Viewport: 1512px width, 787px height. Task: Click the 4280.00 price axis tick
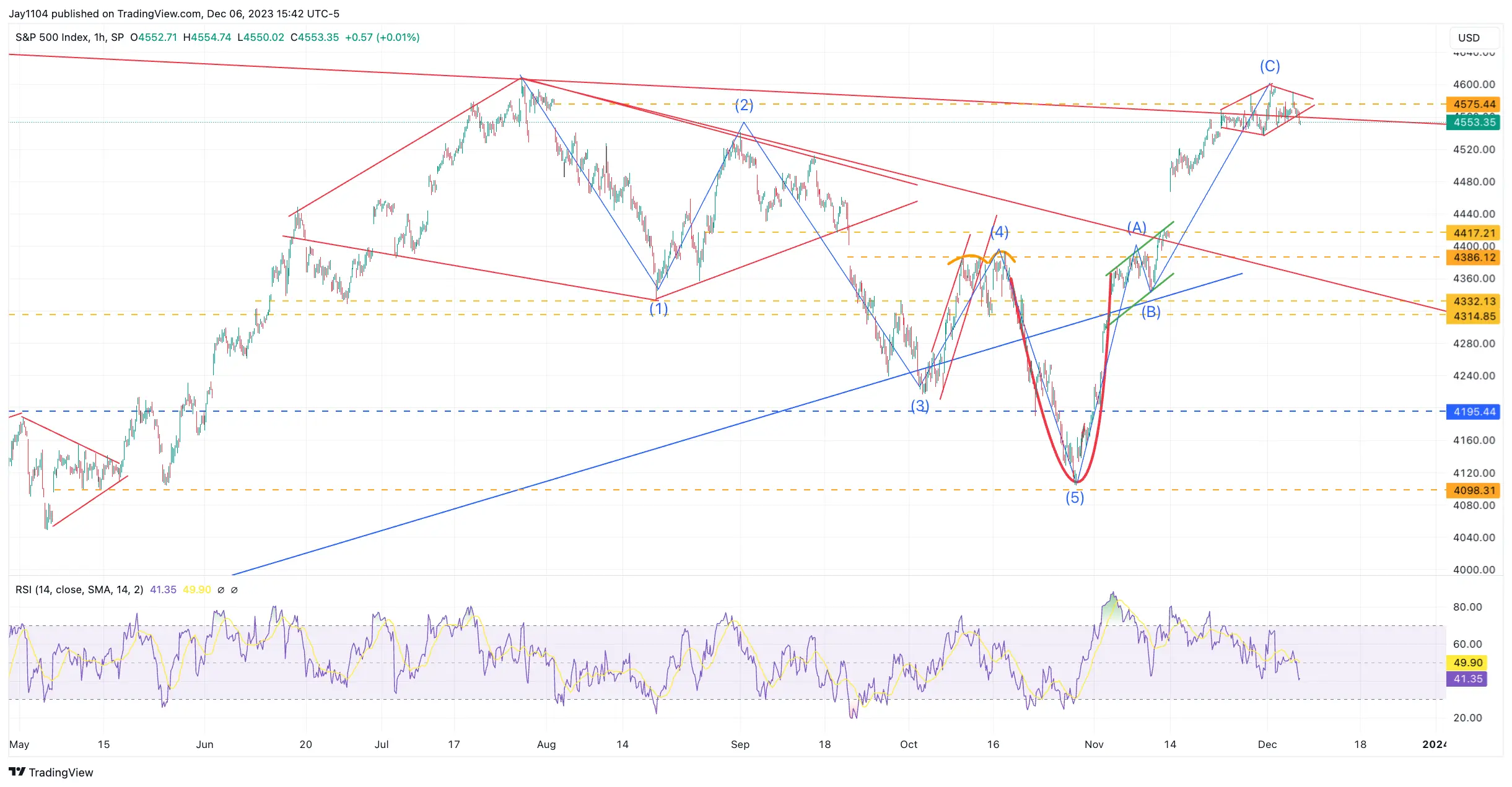(x=1474, y=343)
